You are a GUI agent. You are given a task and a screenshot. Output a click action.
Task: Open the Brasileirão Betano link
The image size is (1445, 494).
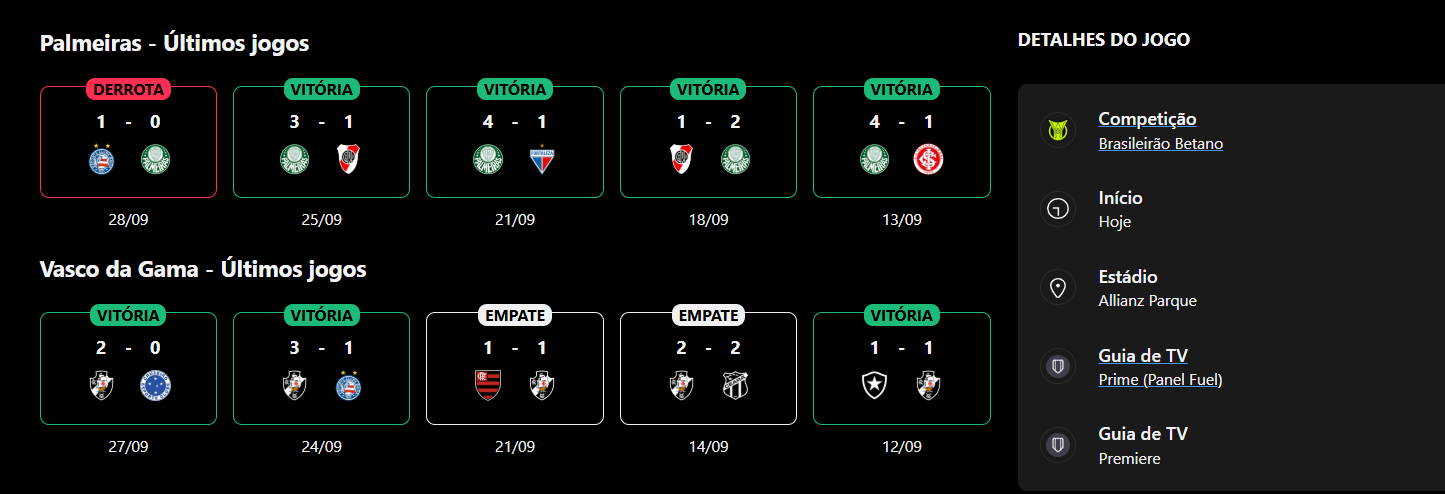pos(1160,144)
